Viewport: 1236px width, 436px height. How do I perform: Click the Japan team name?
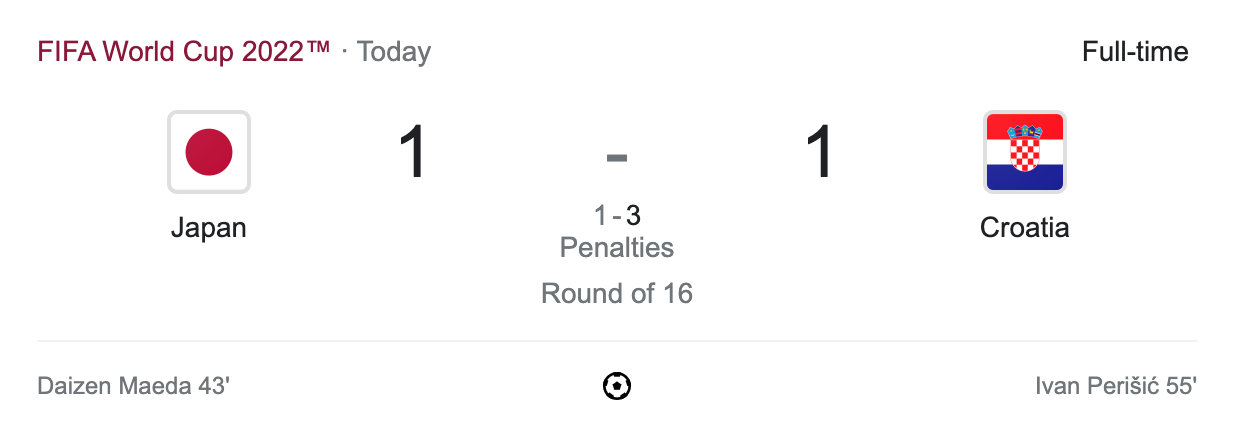click(x=209, y=228)
